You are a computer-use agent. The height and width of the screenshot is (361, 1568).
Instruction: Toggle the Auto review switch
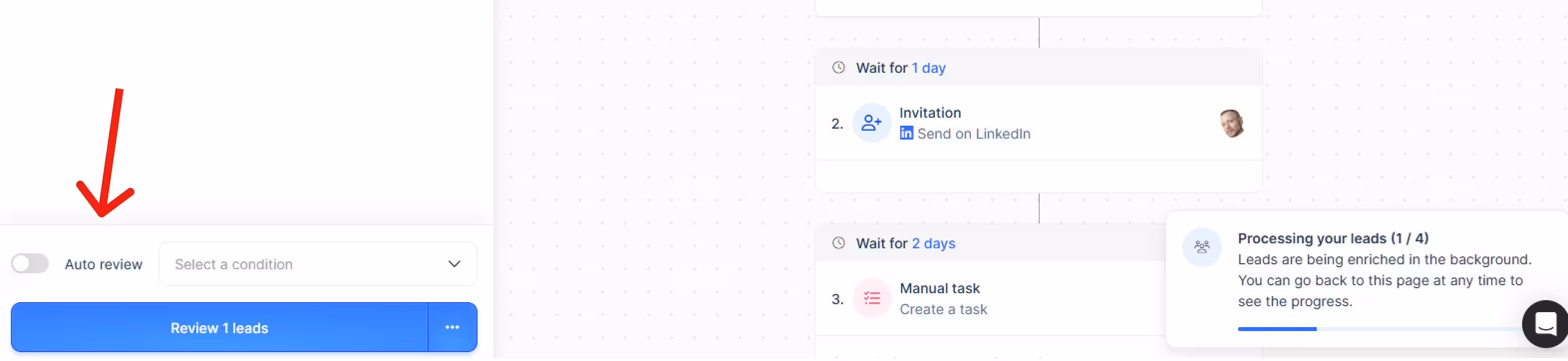[x=30, y=264]
